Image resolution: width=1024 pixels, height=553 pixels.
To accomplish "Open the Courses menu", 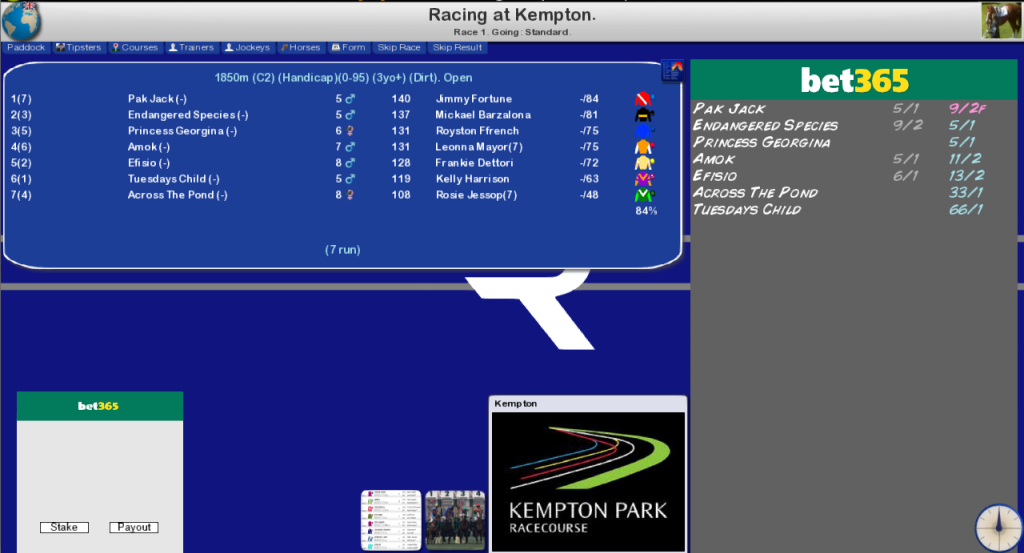I will tap(135, 48).
